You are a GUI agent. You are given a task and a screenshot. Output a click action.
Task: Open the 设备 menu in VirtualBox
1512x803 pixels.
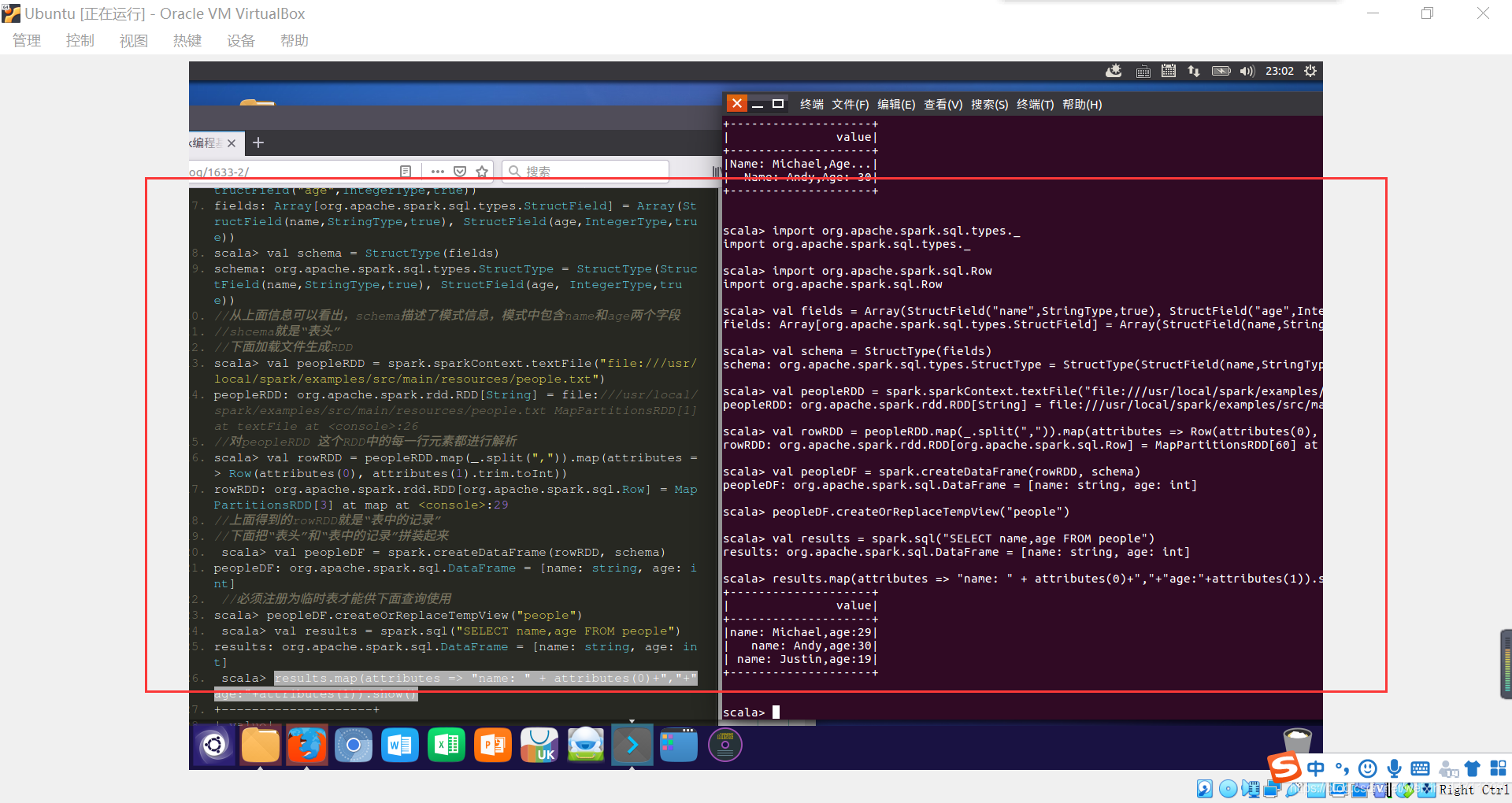pyautogui.click(x=241, y=40)
